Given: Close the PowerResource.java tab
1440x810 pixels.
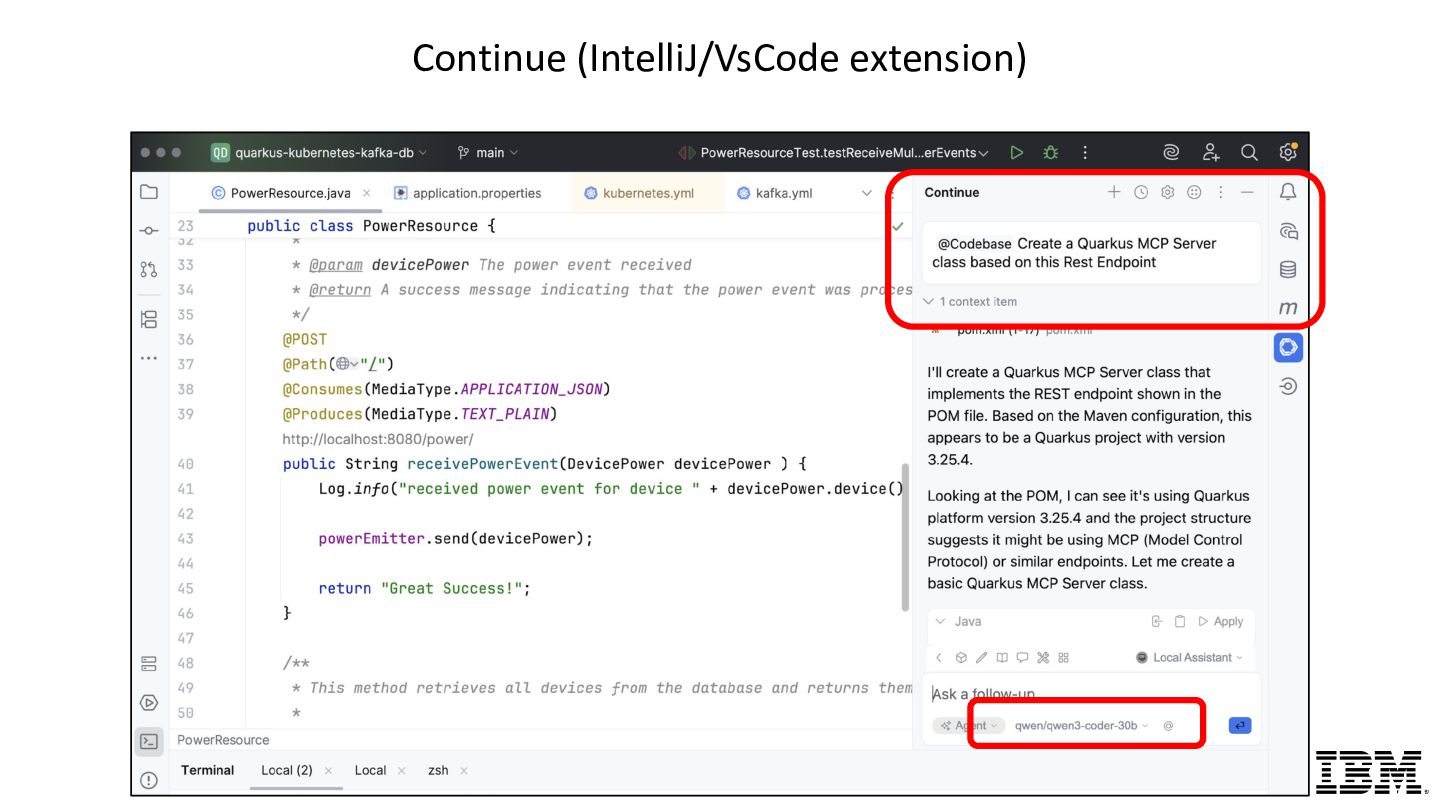Looking at the screenshot, I should 367,193.
